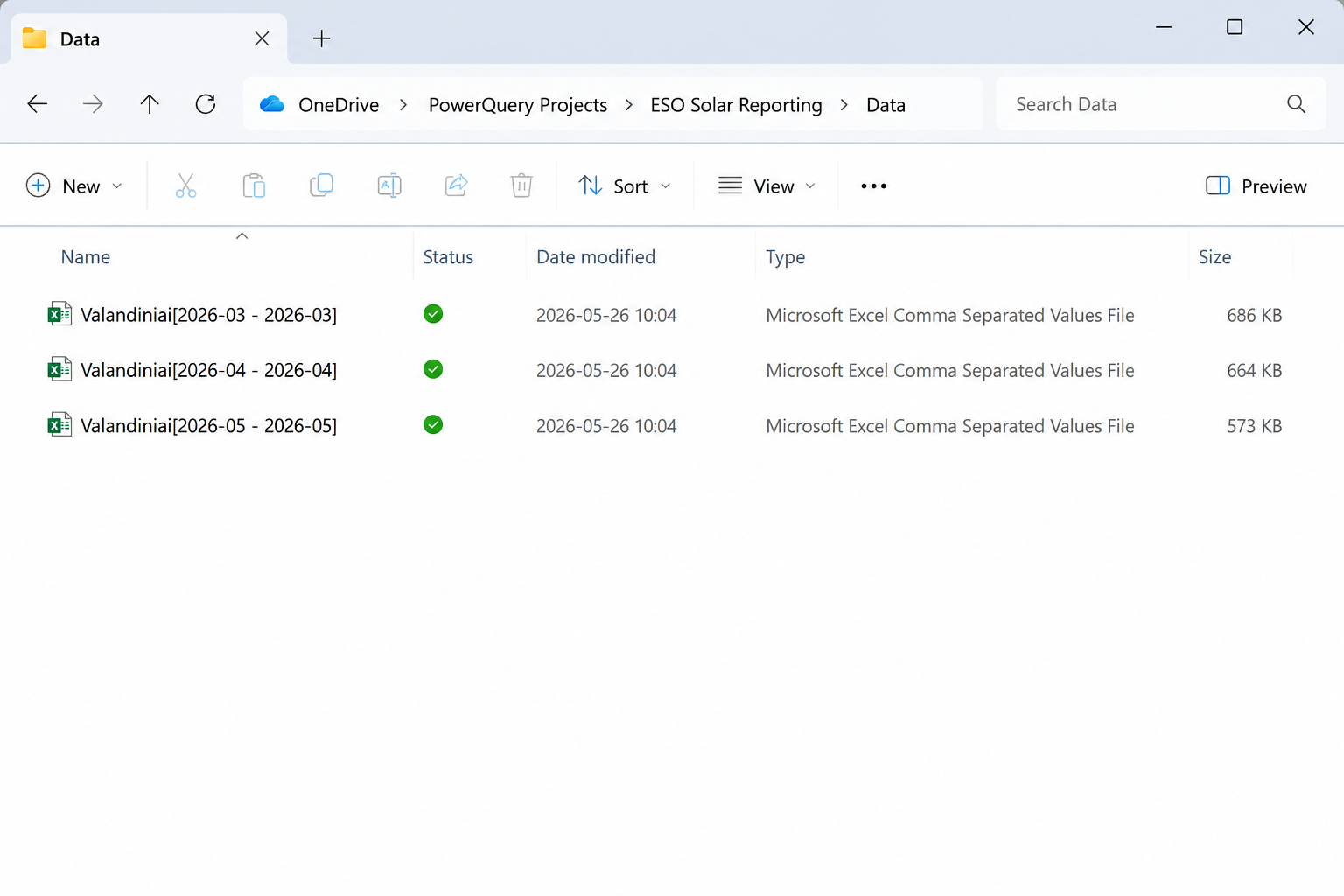Navigate up one folder level
1344x896 pixels.
click(150, 104)
